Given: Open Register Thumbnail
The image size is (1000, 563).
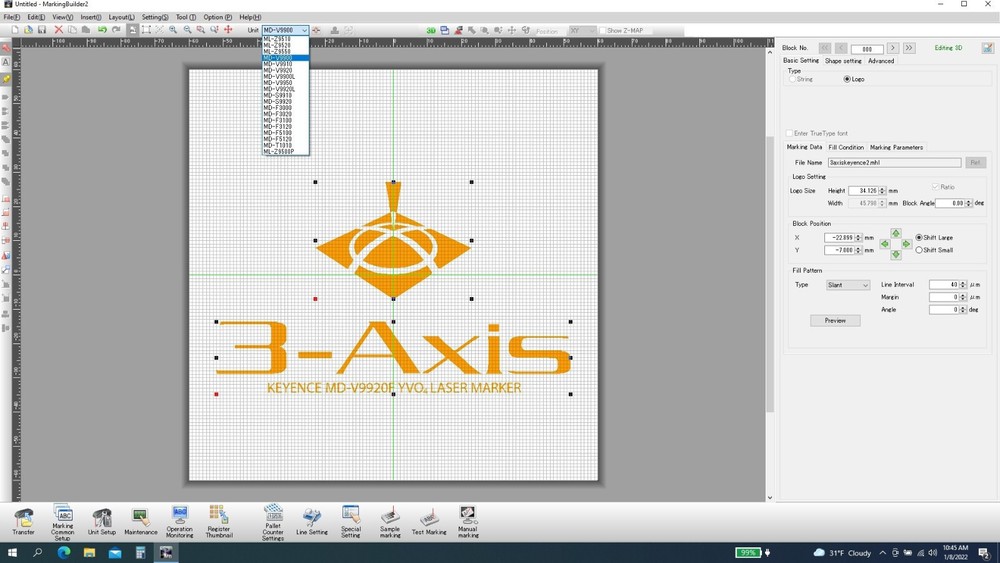Looking at the screenshot, I should tap(219, 522).
